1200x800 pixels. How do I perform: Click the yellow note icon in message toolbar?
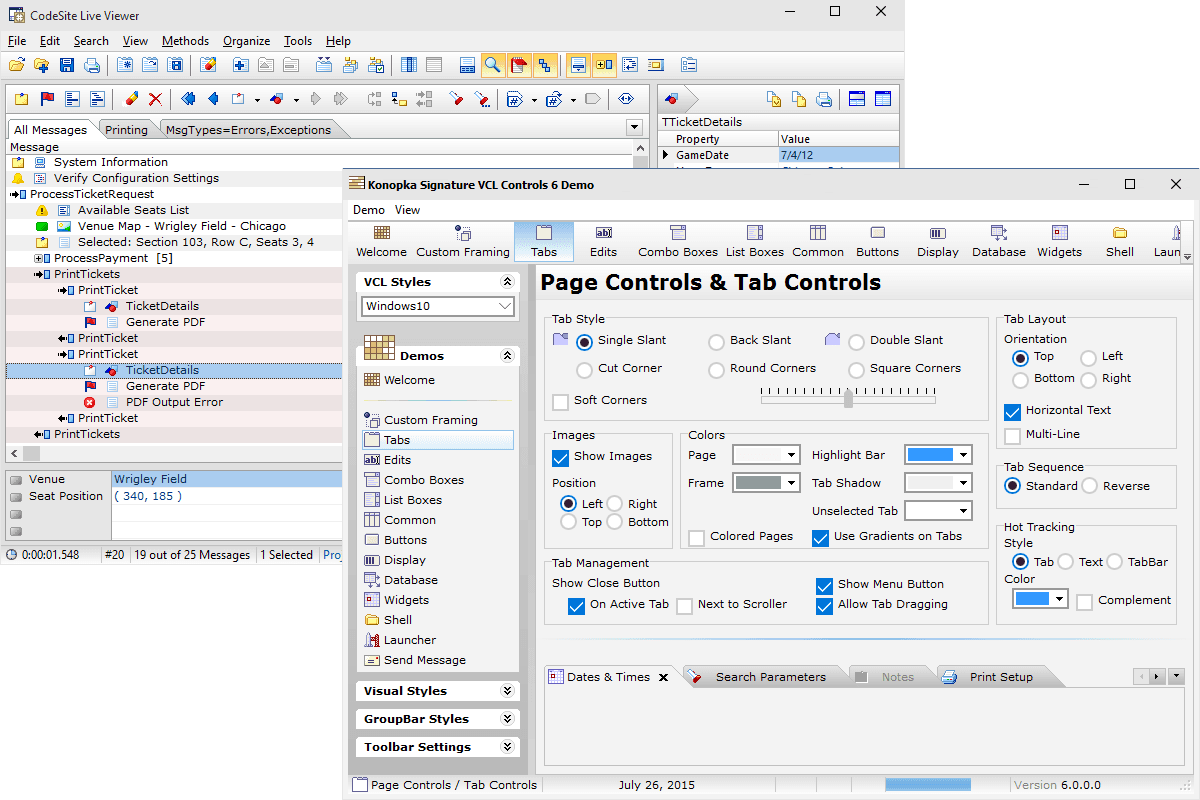click(x=21, y=99)
